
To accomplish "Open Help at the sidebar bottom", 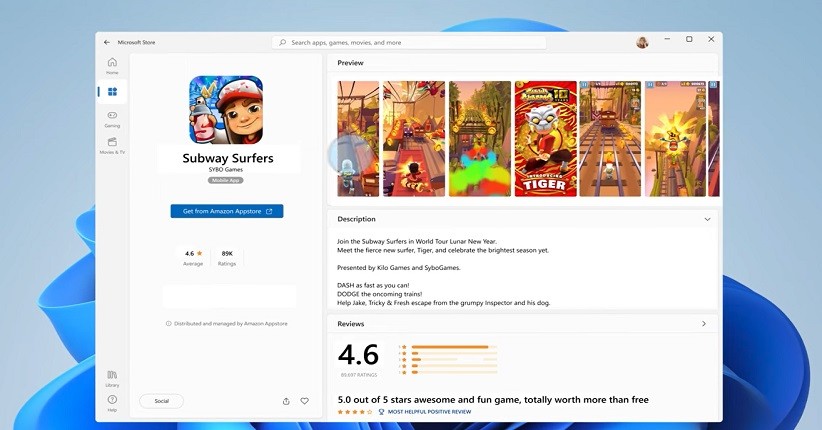I will (112, 403).
